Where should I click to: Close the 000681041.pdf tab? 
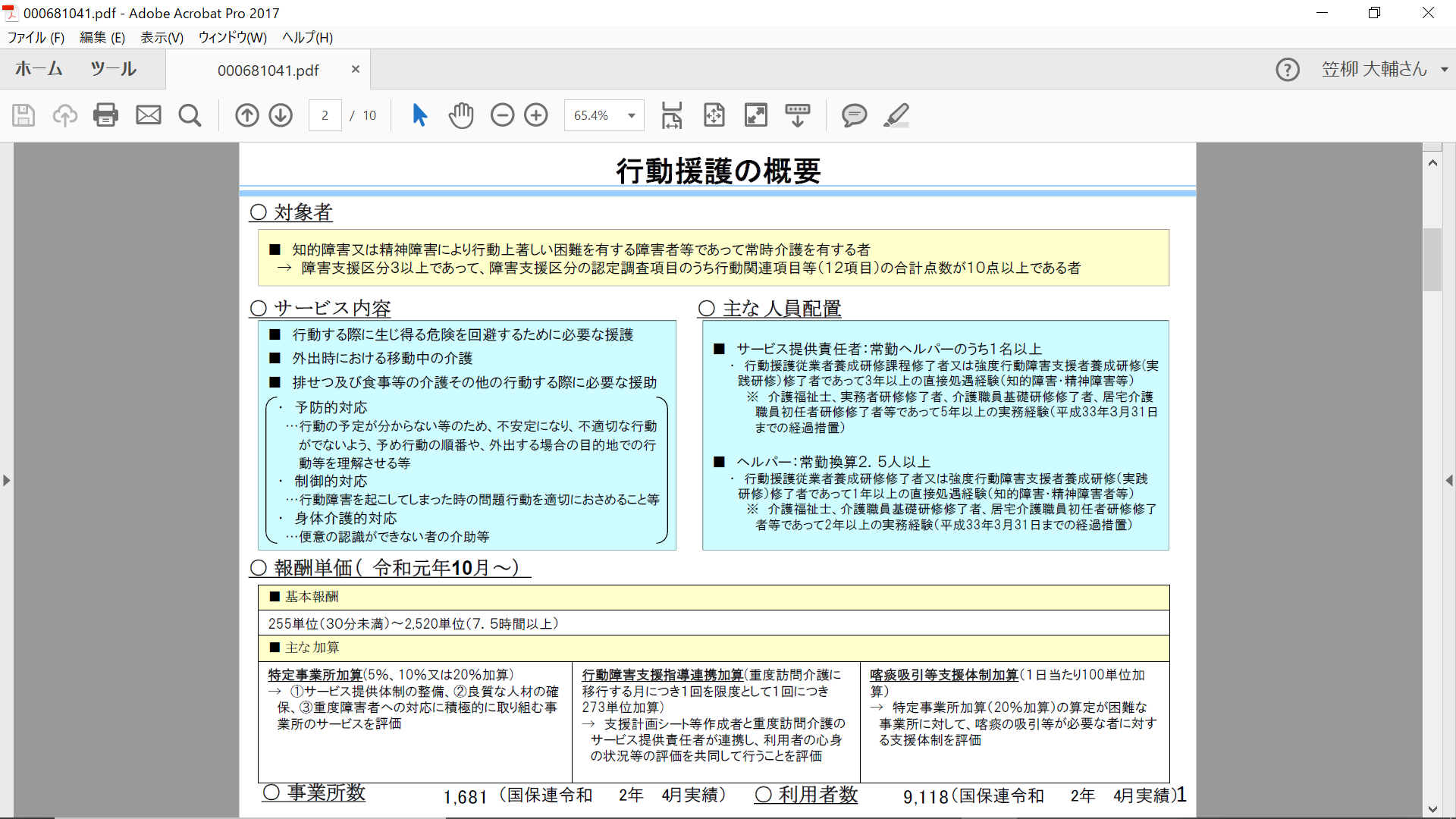click(x=356, y=69)
